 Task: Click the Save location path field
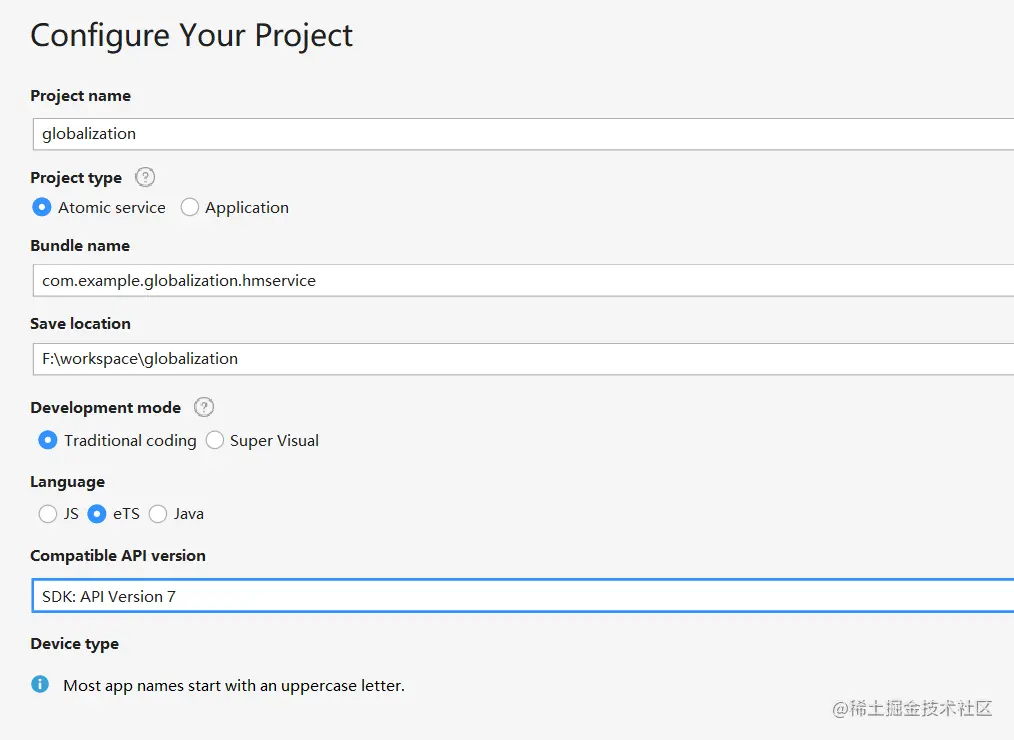(522, 358)
